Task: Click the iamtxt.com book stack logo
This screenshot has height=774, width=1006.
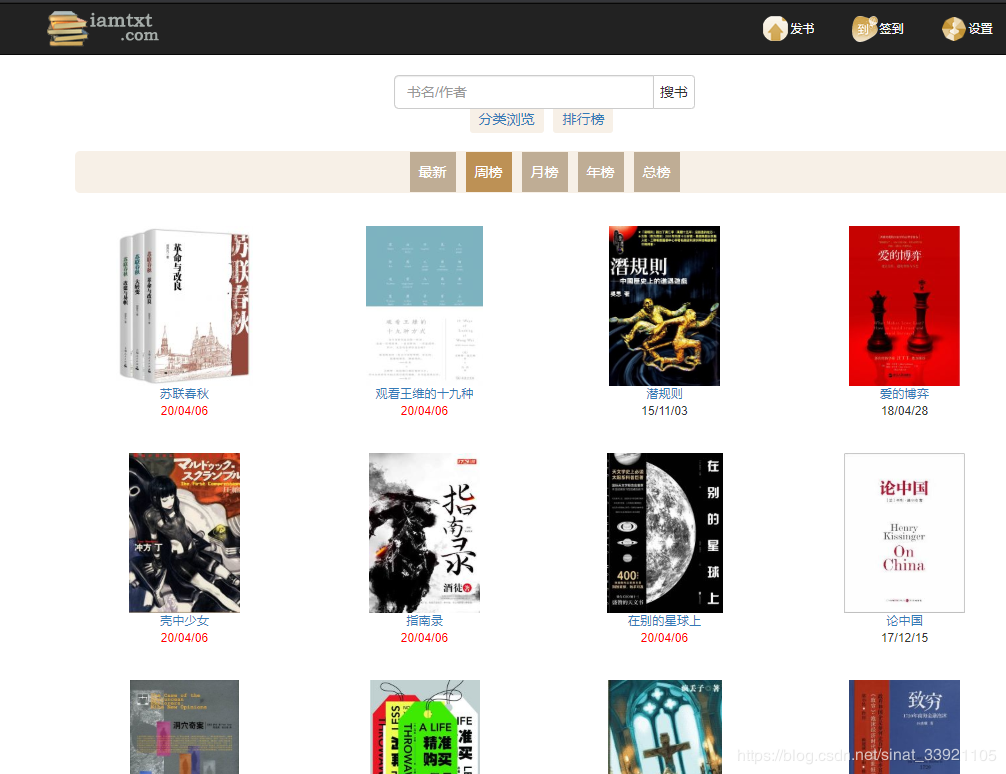Action: click(x=103, y=29)
